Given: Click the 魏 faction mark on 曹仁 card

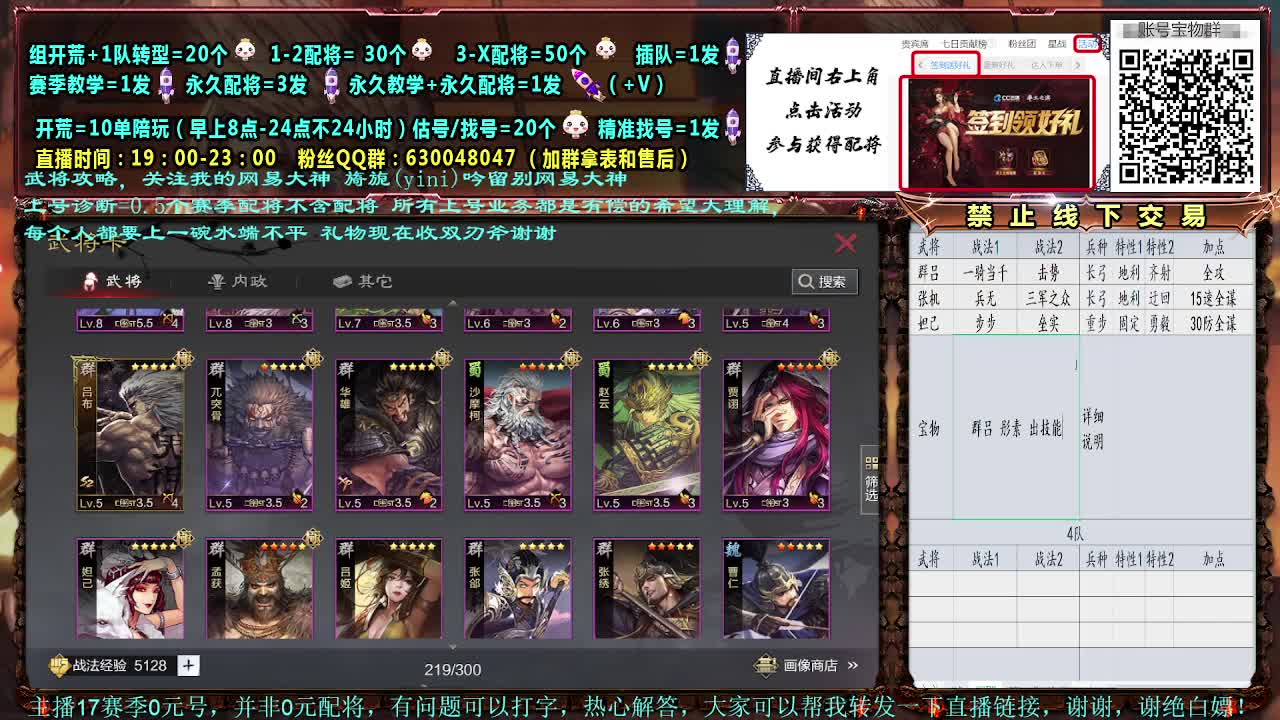Looking at the screenshot, I should [732, 549].
